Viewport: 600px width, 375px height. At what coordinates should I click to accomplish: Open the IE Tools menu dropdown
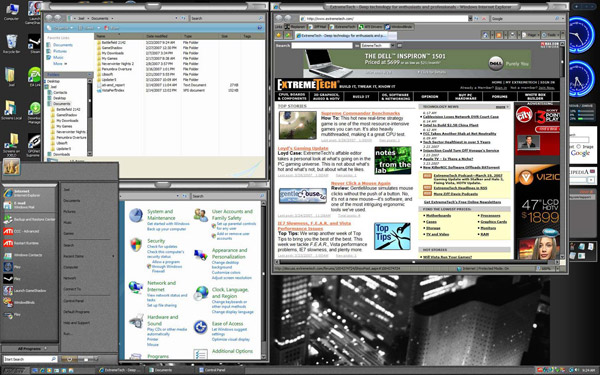coord(551,35)
